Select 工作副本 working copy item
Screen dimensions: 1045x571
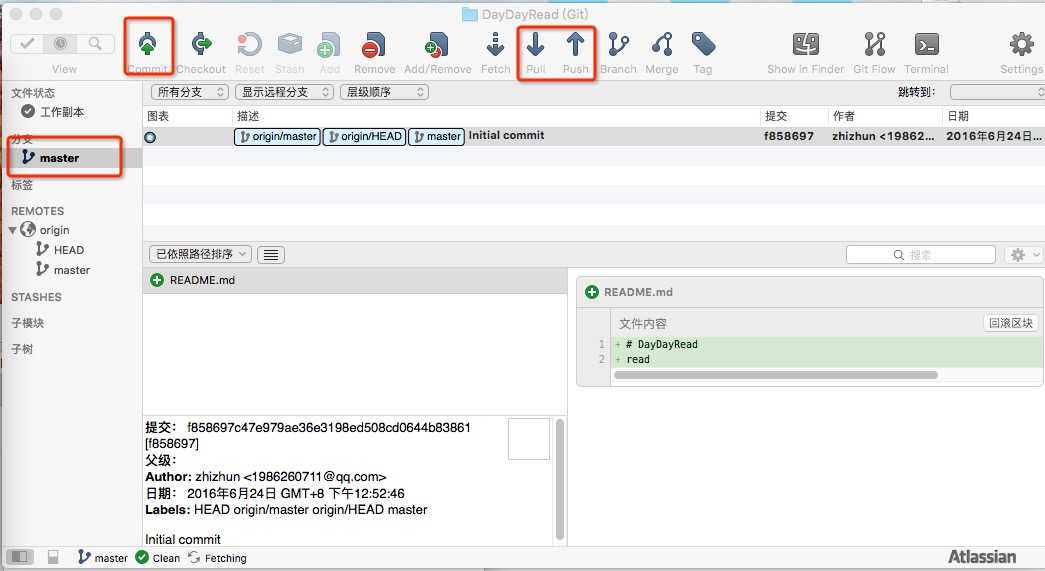[53, 112]
